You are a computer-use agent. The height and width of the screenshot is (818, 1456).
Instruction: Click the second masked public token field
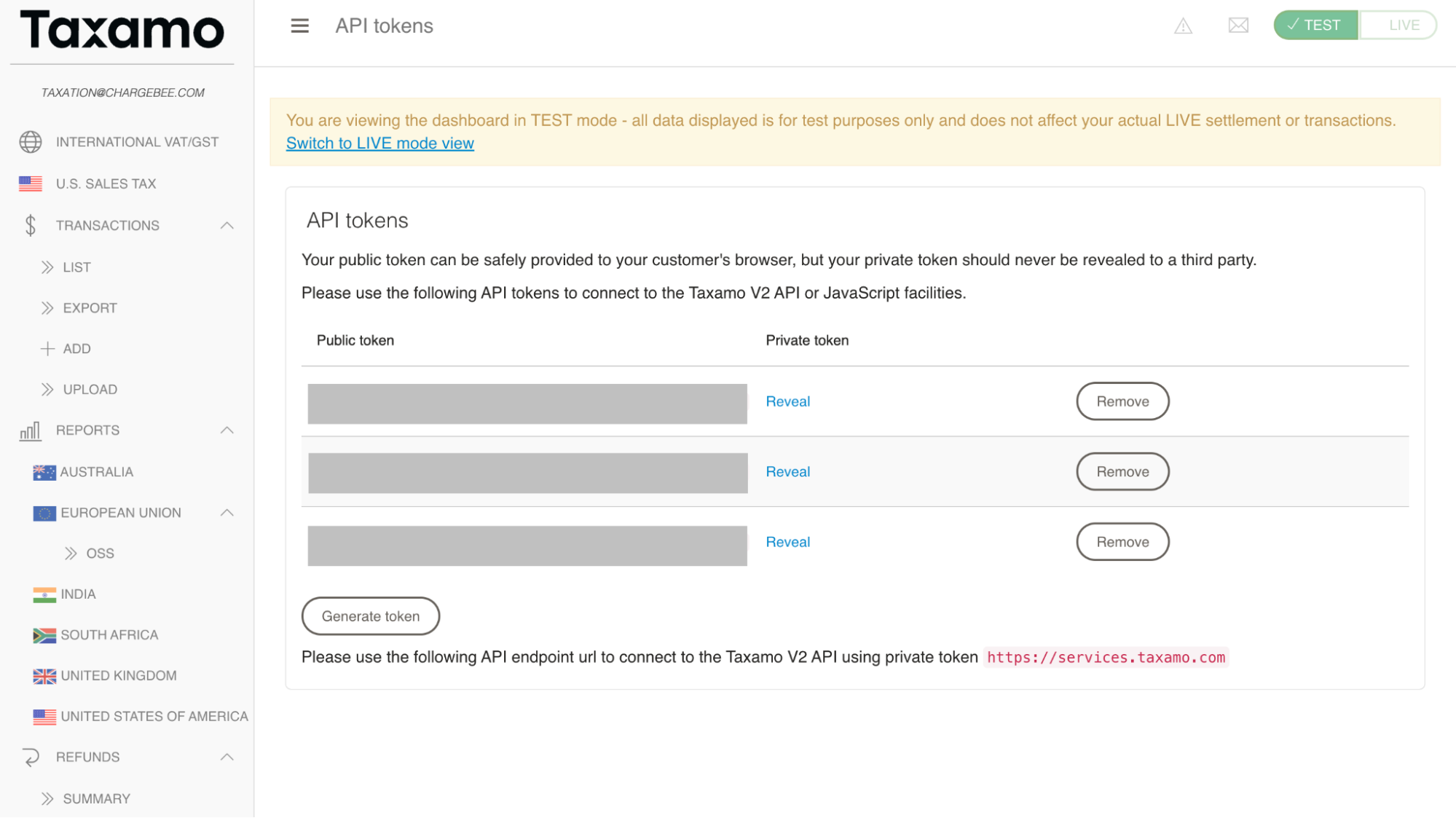click(527, 473)
